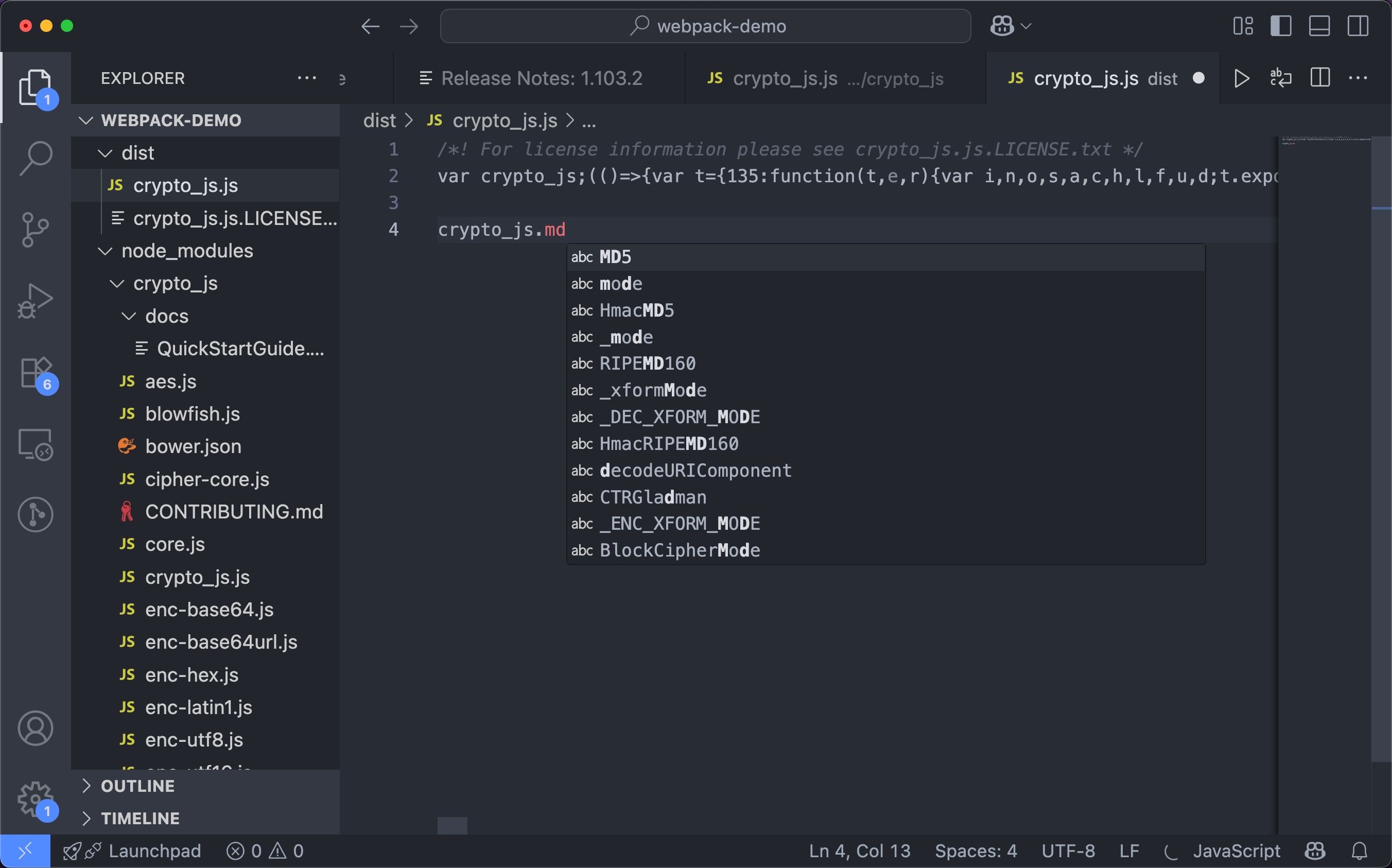Open the Manage settings gear

[x=36, y=798]
